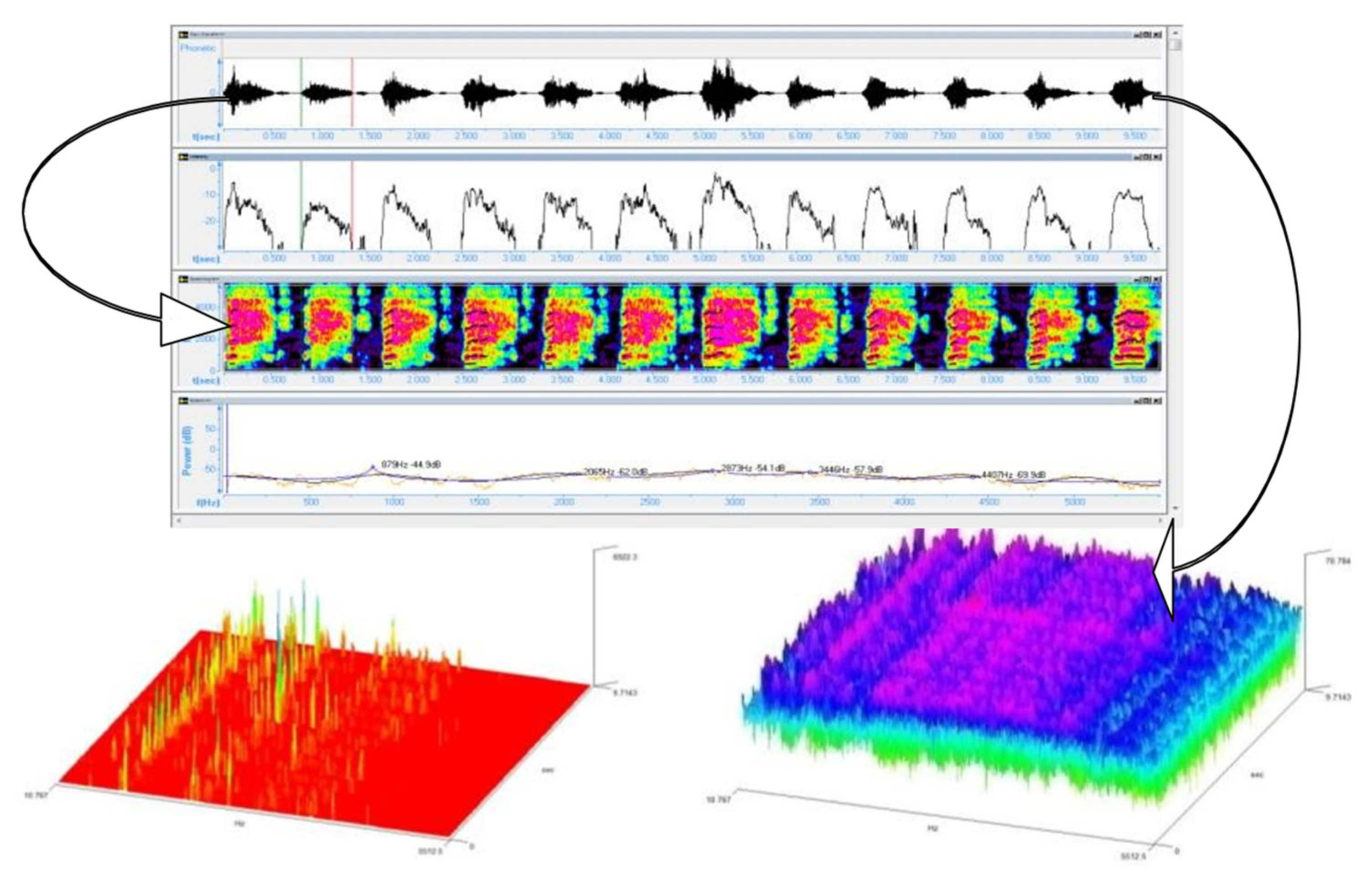
Task: Click the vertical scrollbar down arrow
Action: [x=1175, y=508]
